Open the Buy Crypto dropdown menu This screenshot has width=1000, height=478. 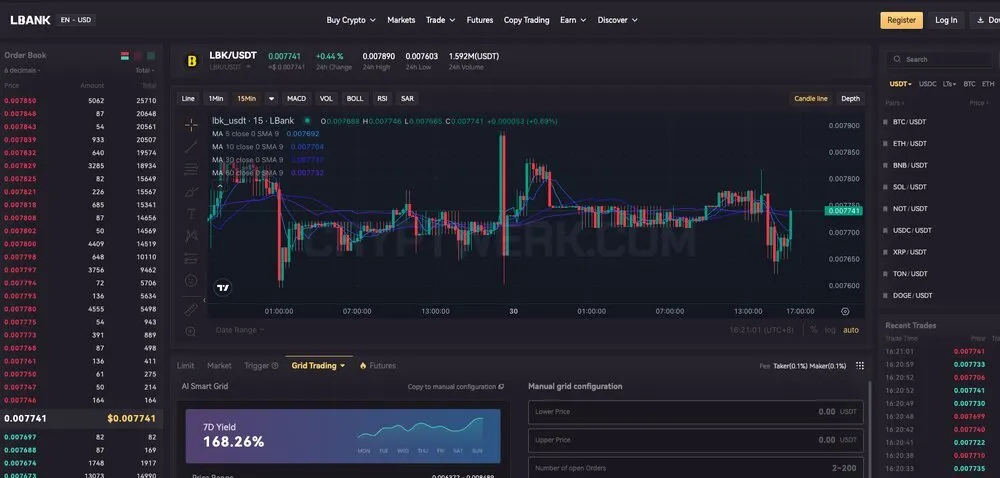click(351, 20)
